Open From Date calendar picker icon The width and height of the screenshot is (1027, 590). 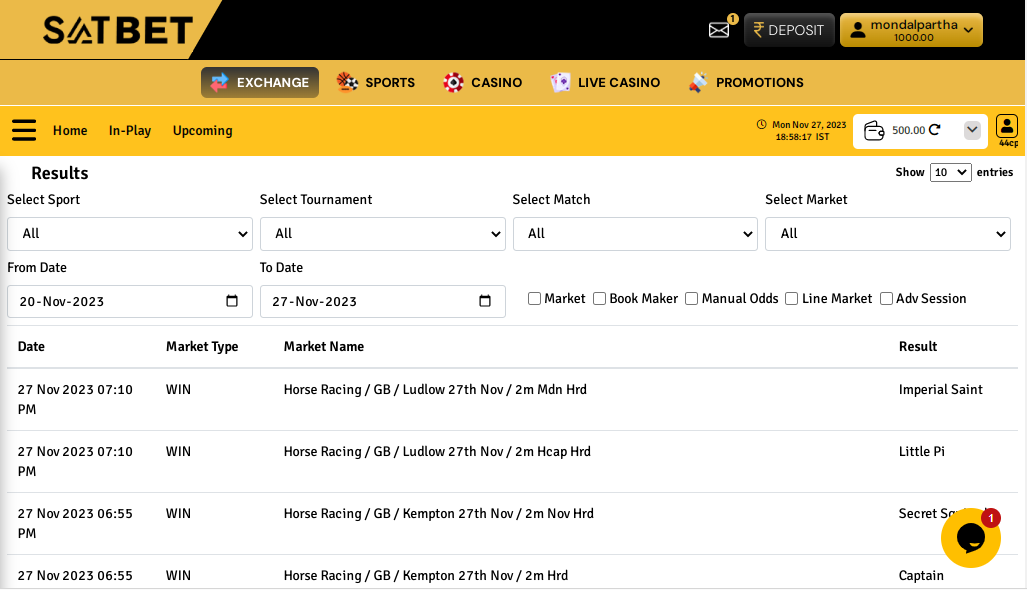[x=232, y=301]
